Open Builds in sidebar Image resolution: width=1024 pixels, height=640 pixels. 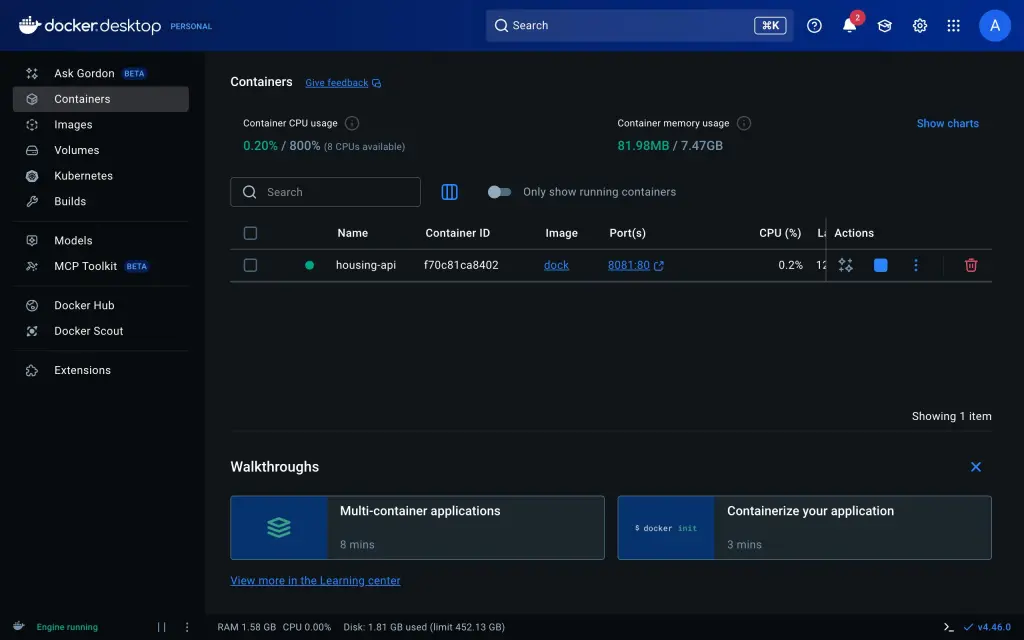[101, 201]
